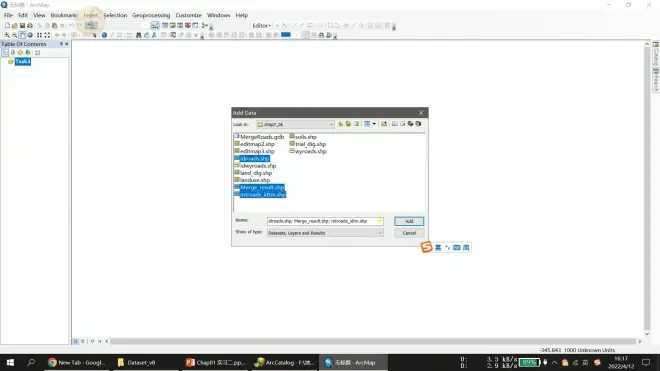Click Up One Level icon in Add Data
This screenshot has height=371, width=660.
[341, 124]
